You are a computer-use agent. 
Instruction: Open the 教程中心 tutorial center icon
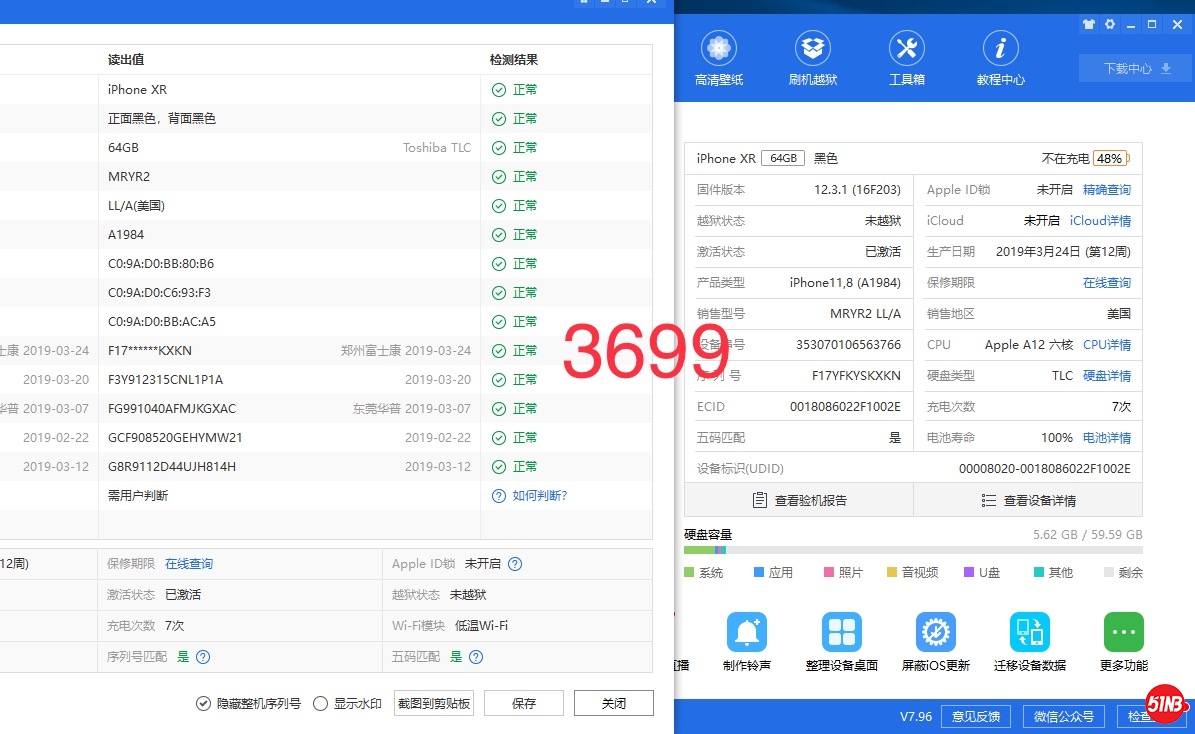(1000, 49)
